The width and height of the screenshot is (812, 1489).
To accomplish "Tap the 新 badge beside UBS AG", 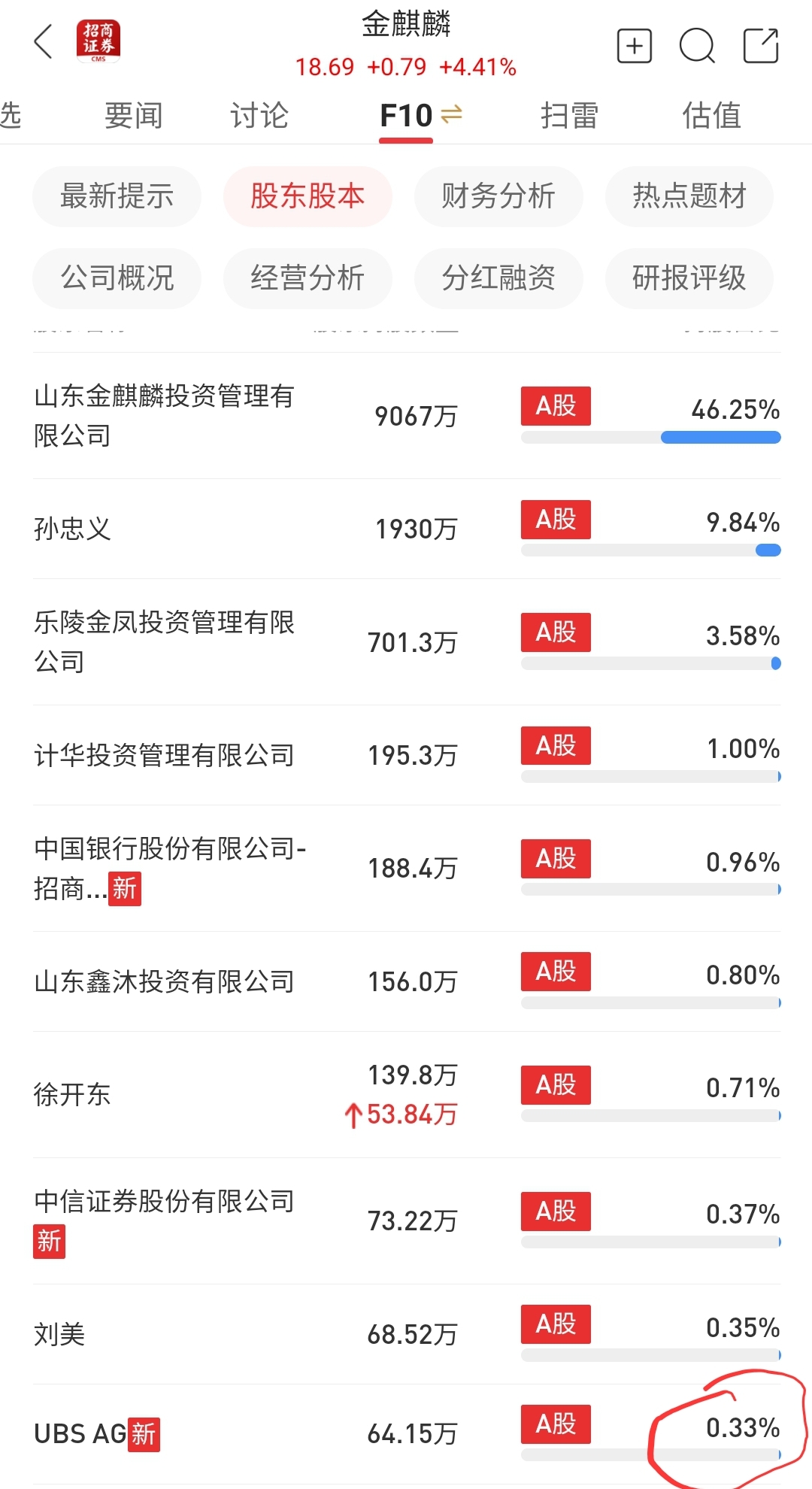I will [144, 1434].
